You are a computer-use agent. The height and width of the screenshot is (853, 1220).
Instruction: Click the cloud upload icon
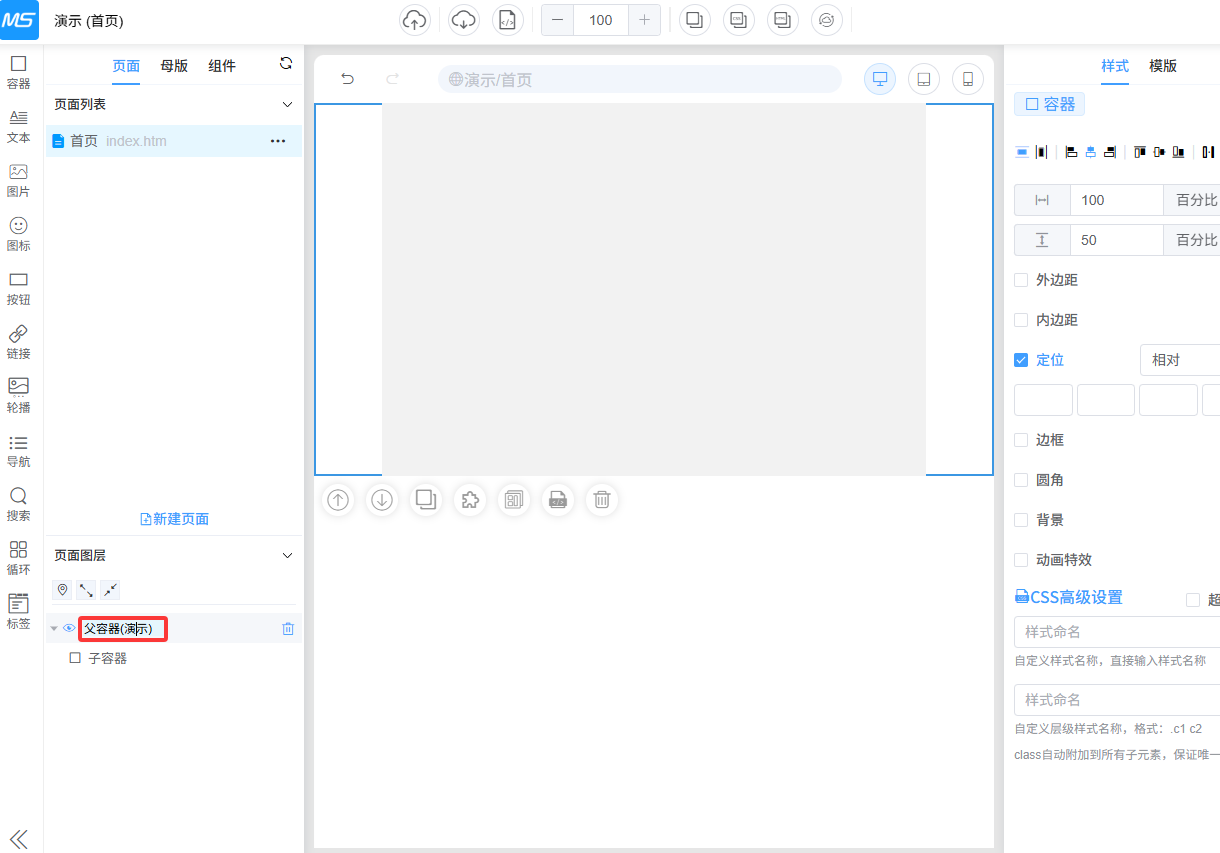[415, 20]
